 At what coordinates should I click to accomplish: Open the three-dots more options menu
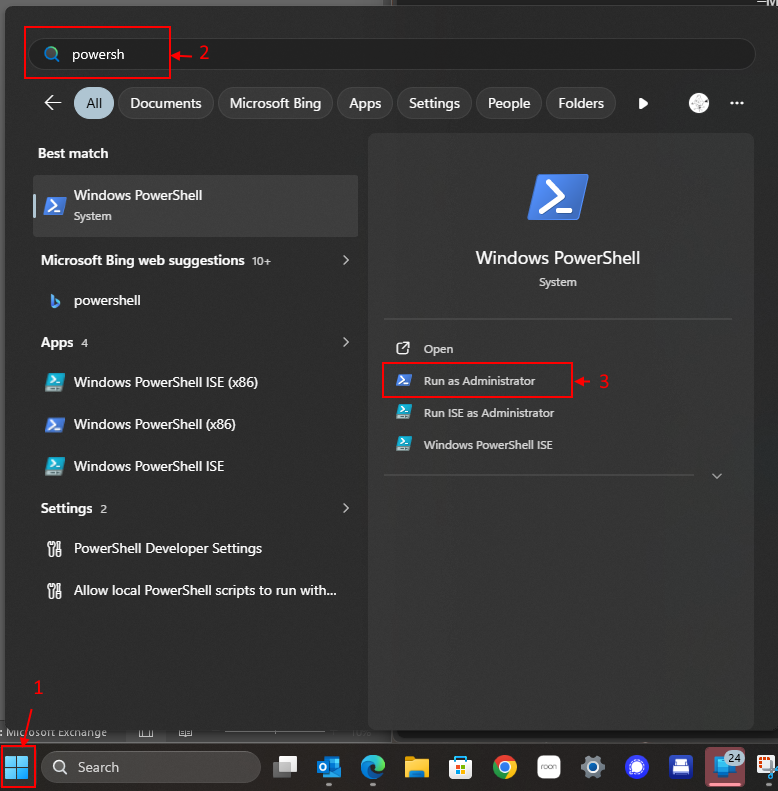[737, 103]
